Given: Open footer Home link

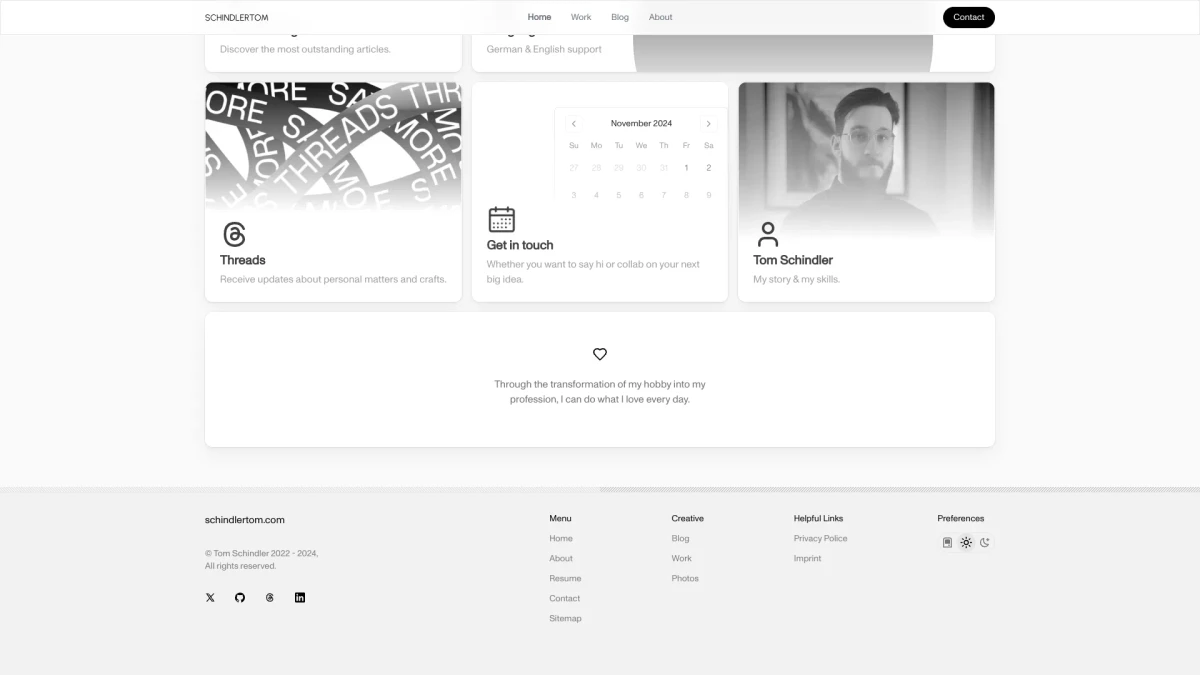Looking at the screenshot, I should [561, 538].
